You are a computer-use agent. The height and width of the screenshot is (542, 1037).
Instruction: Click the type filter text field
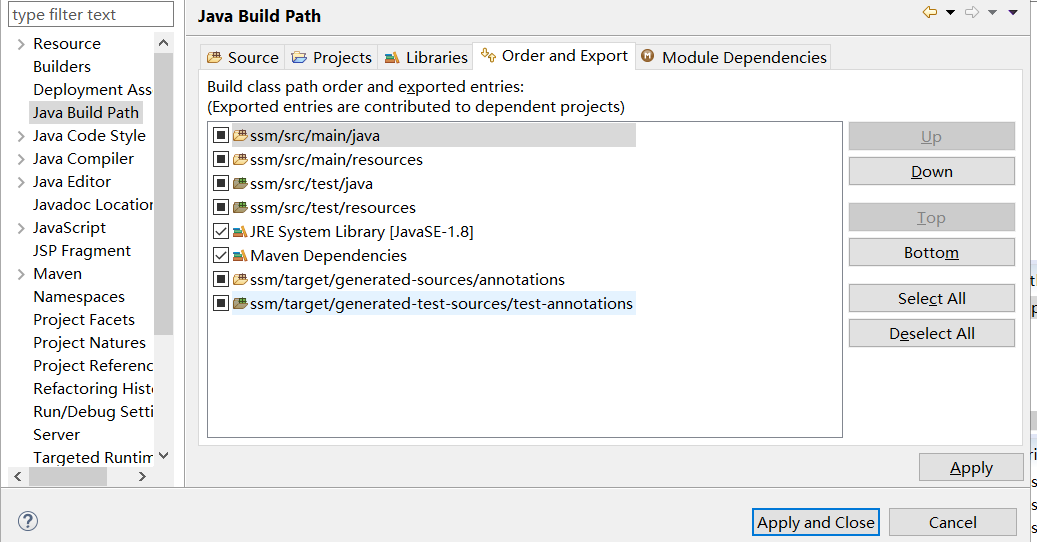(x=91, y=14)
